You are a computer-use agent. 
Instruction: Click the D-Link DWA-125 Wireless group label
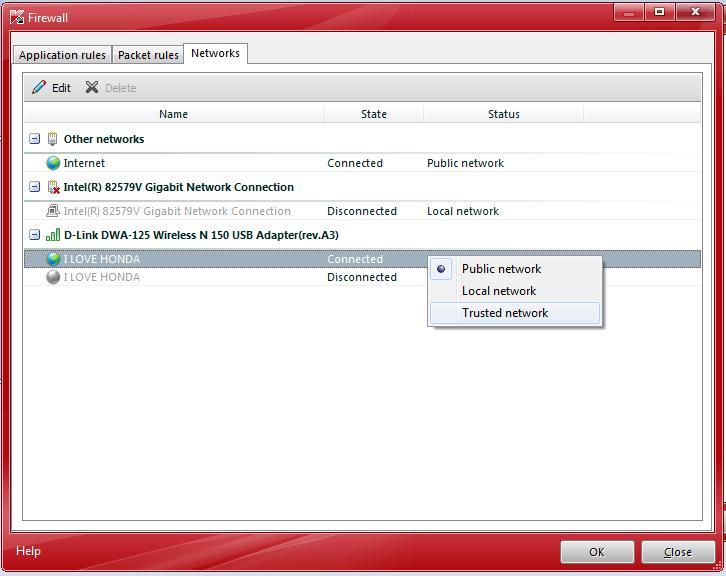[201, 235]
